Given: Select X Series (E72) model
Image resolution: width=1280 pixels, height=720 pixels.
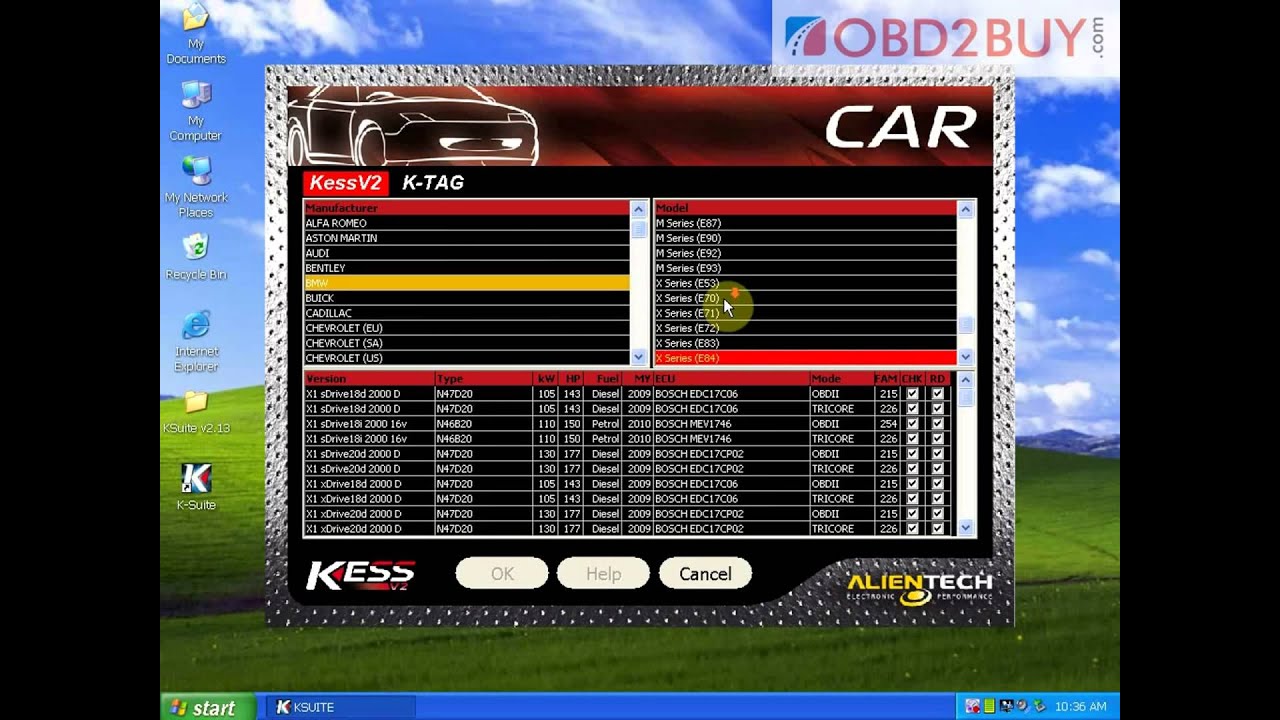Looking at the screenshot, I should (805, 328).
